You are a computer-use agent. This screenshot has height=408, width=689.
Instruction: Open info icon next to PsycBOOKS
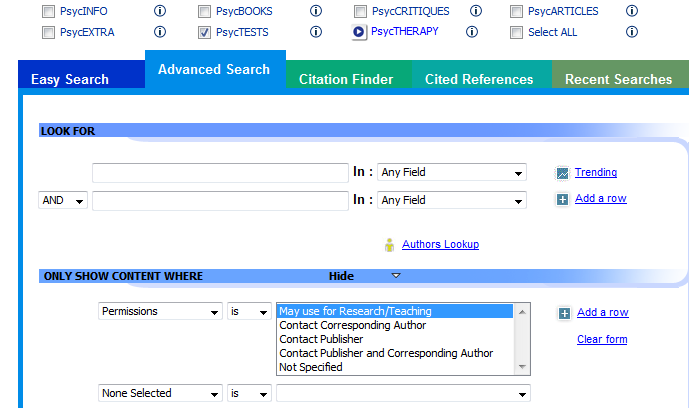[316, 11]
